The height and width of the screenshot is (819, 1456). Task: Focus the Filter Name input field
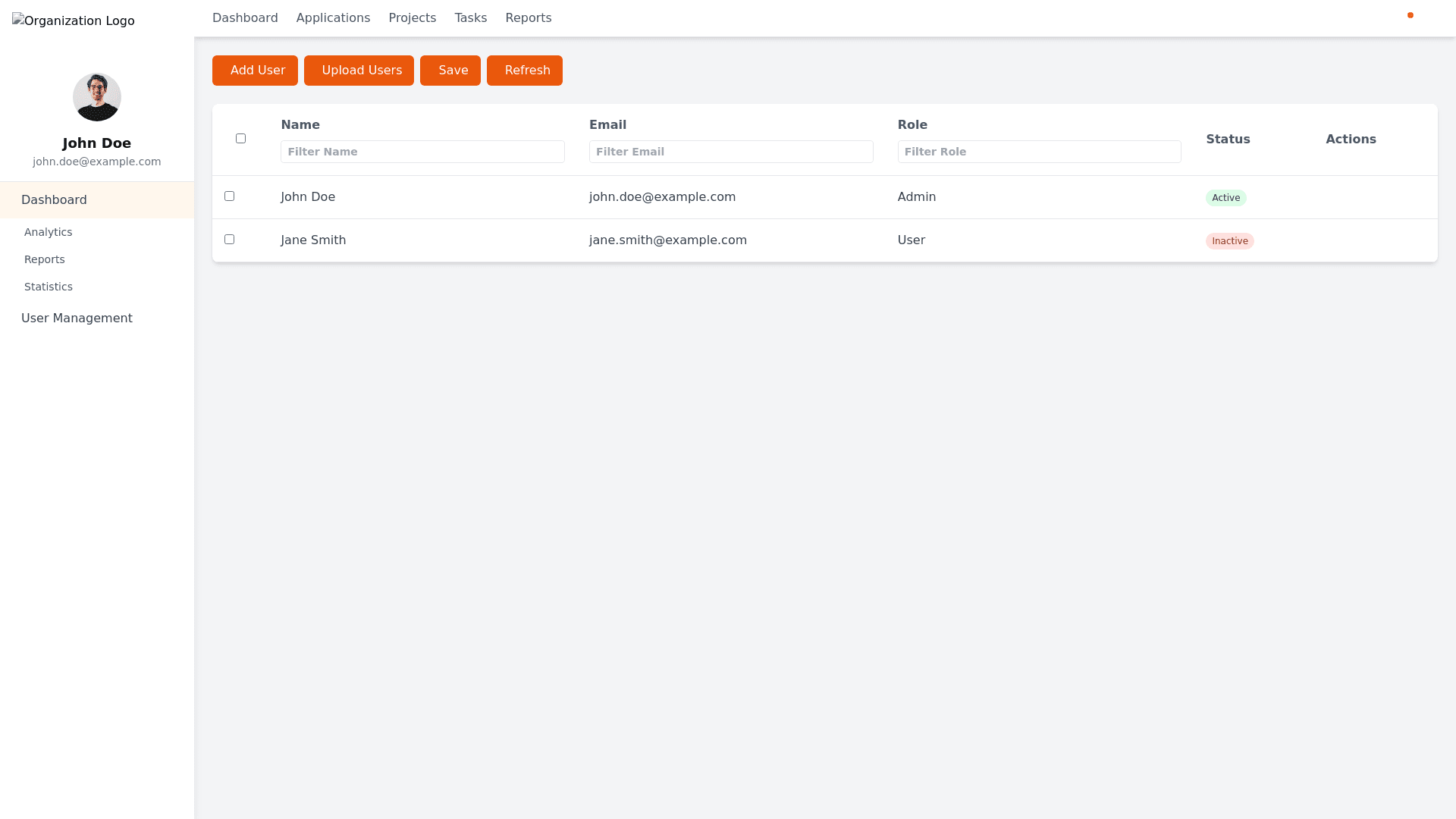(x=422, y=152)
